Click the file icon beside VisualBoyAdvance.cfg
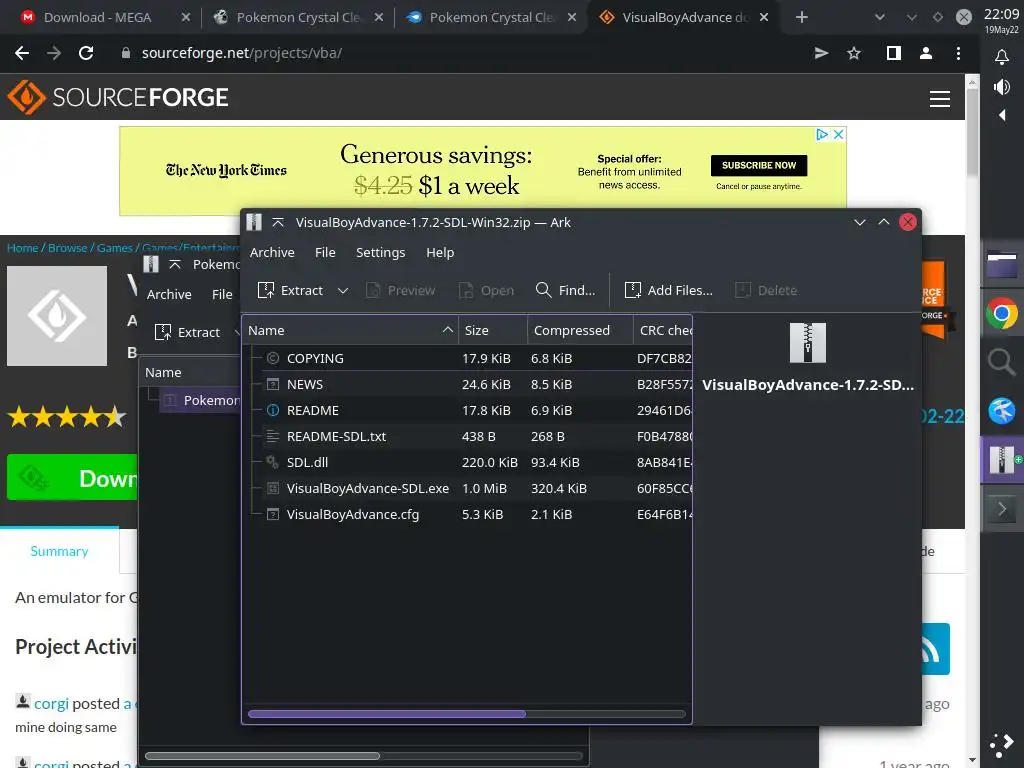 [273, 515]
